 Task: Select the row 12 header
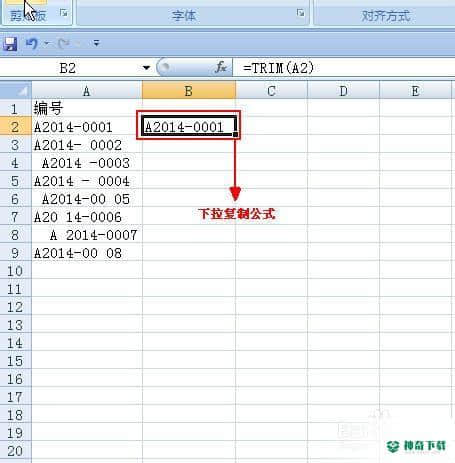pos(16,307)
